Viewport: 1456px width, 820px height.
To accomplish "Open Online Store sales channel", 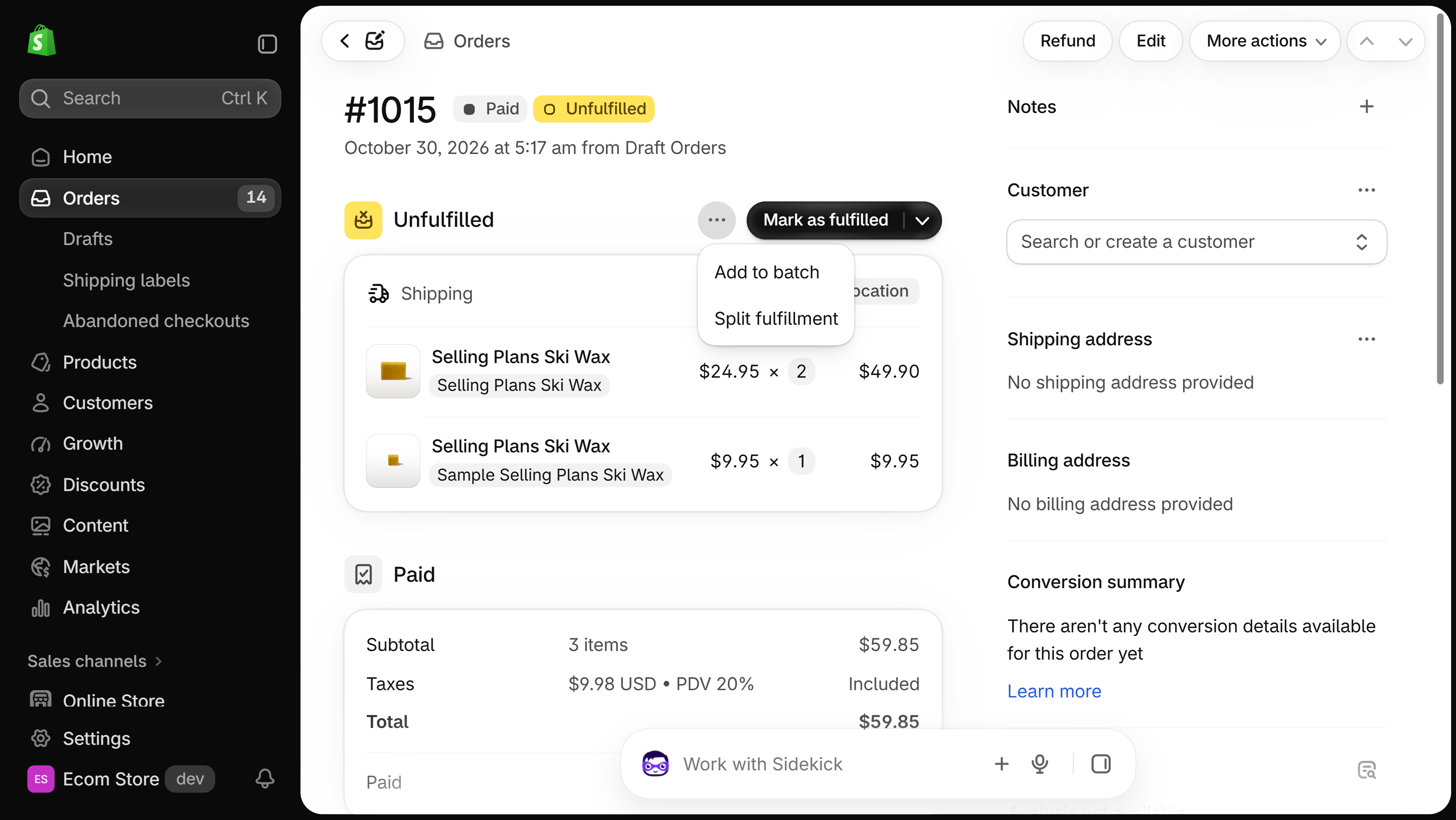I will click(150, 701).
